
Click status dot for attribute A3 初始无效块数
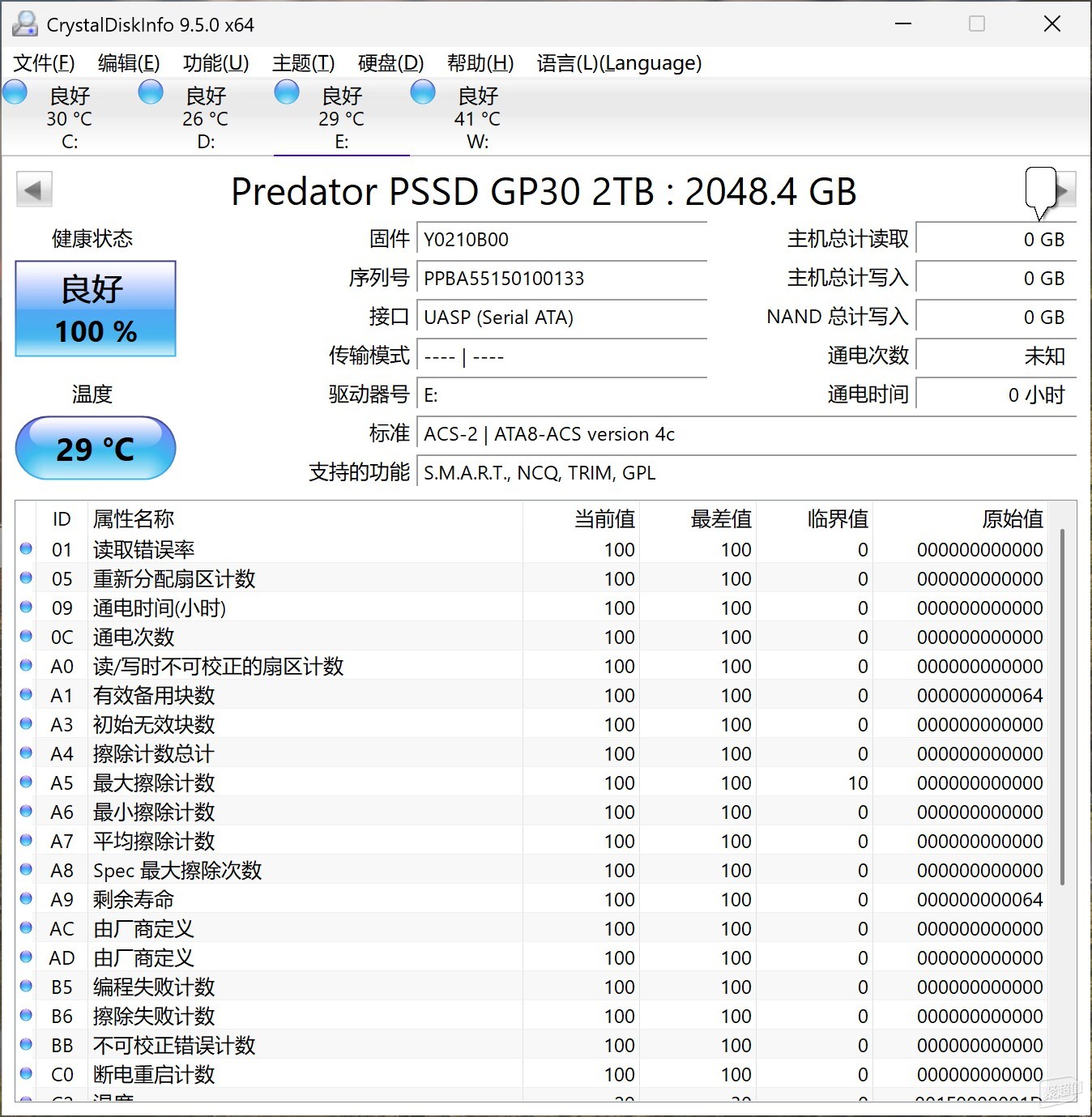point(26,724)
